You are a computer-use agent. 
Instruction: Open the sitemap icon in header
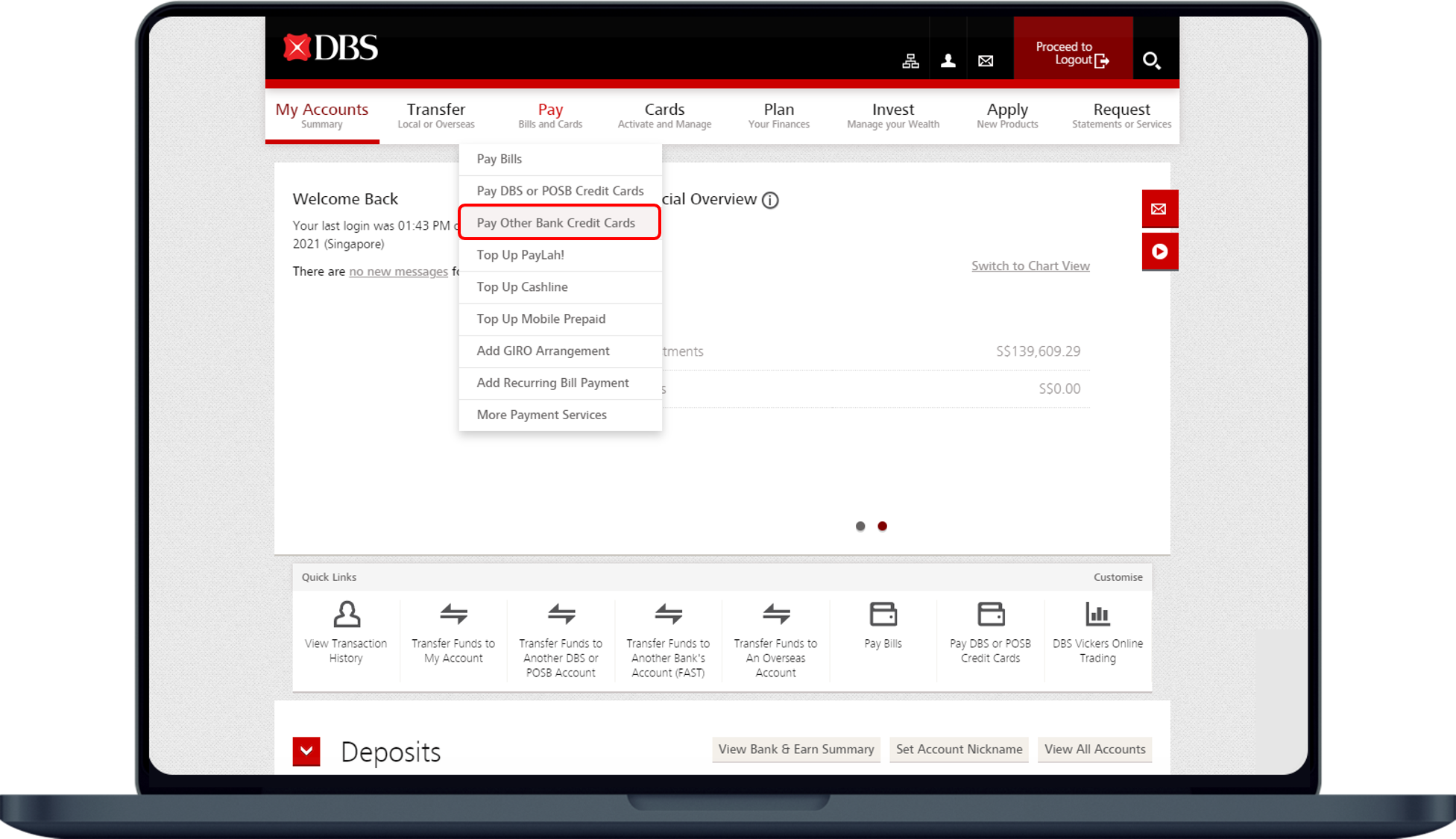pos(910,61)
